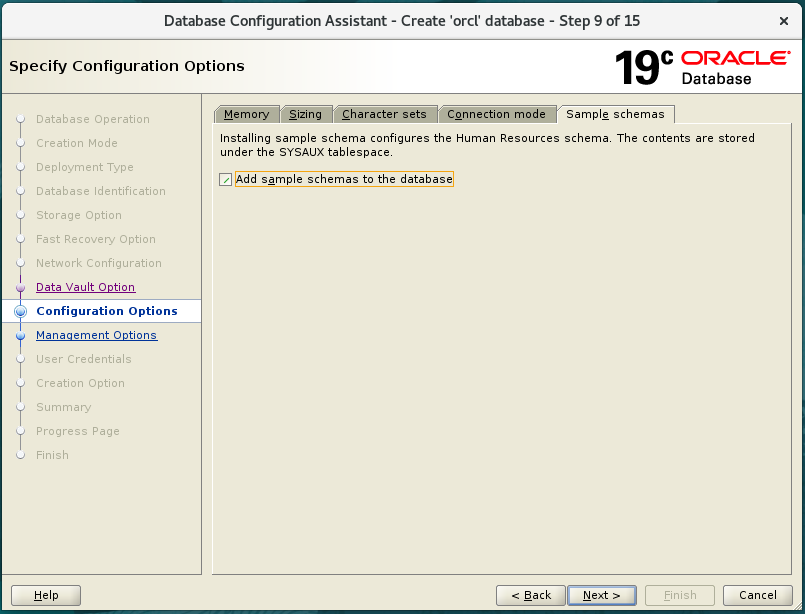The image size is (805, 614).
Task: Open Help for this step
Action: (46, 595)
